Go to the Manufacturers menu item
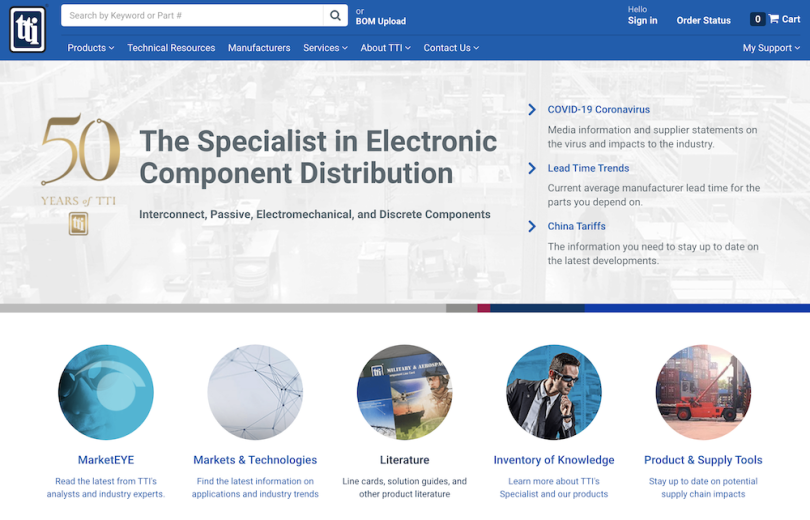The width and height of the screenshot is (810, 520). [x=259, y=48]
